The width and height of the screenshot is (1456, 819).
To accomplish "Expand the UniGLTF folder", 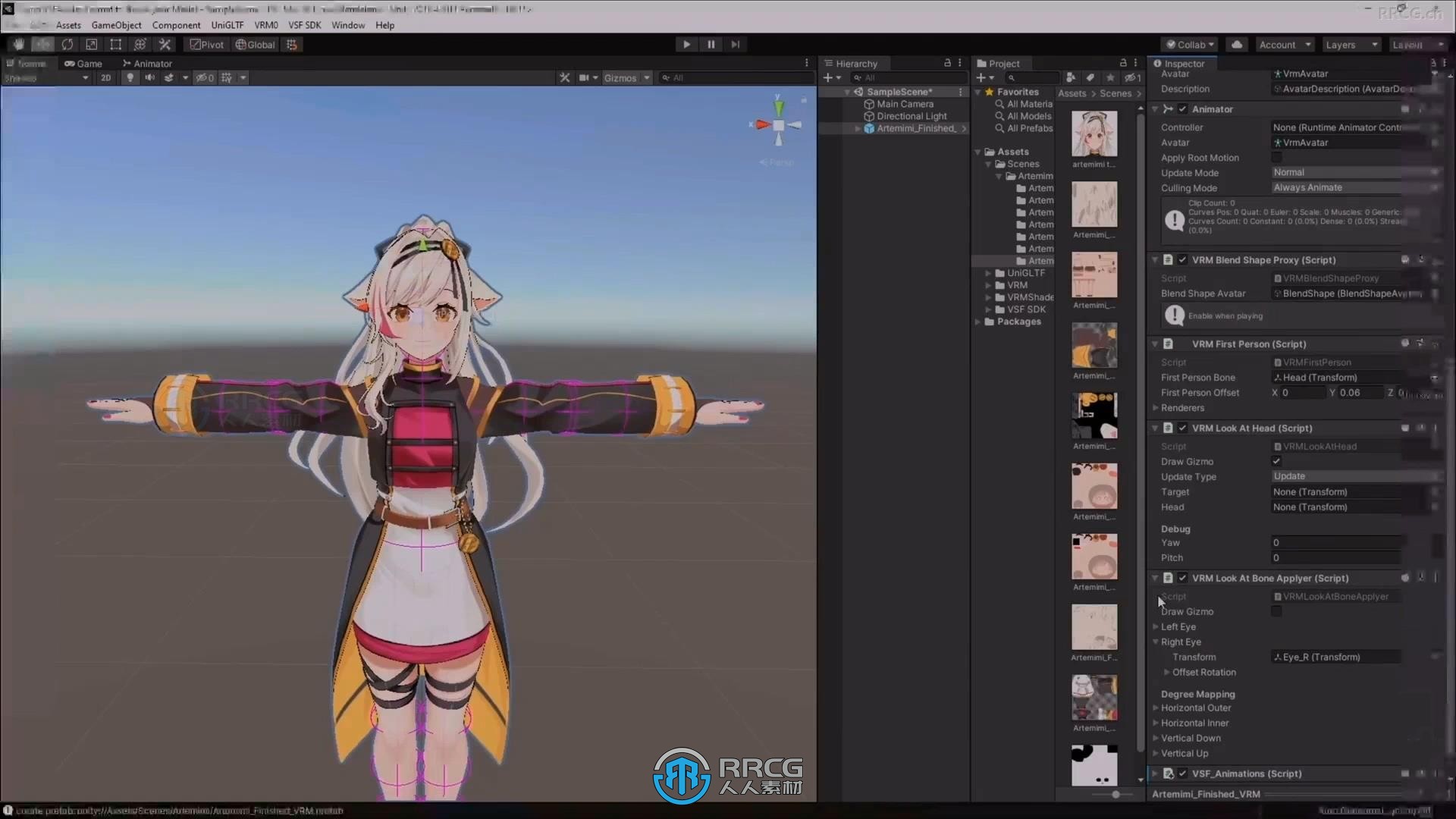I will [988, 273].
